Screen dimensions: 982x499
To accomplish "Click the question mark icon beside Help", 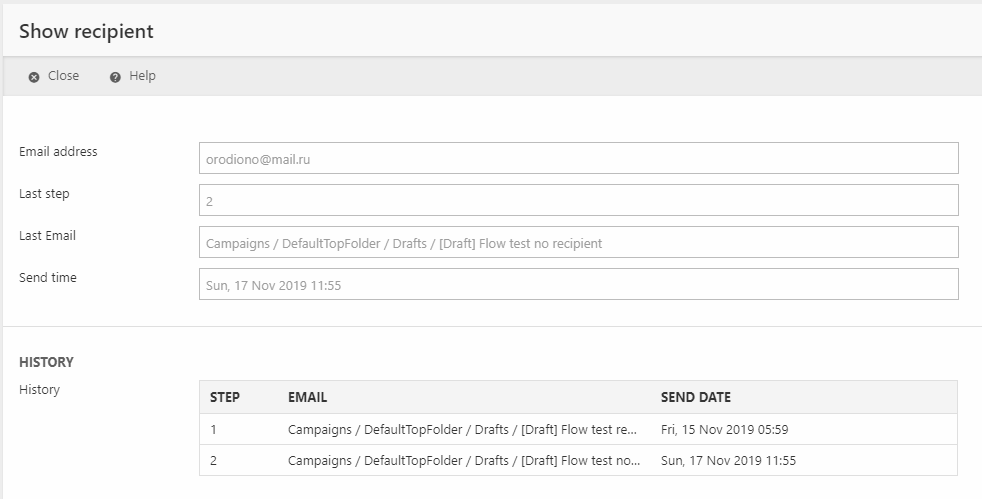I will [115, 77].
